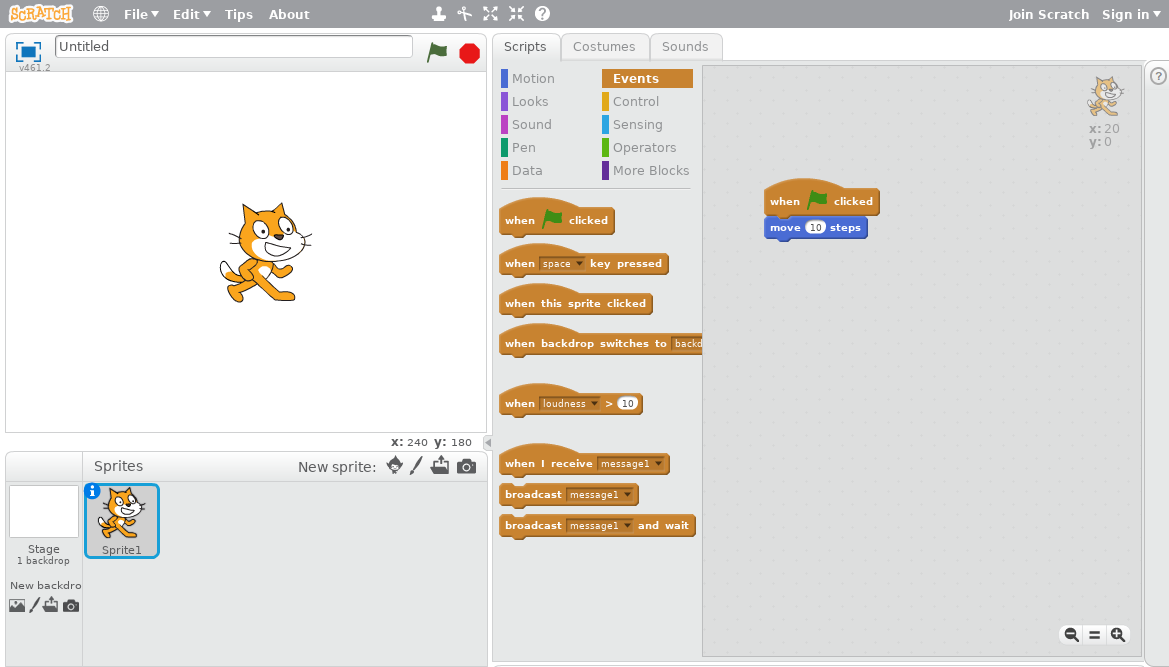Open the Edit menu

pos(192,14)
